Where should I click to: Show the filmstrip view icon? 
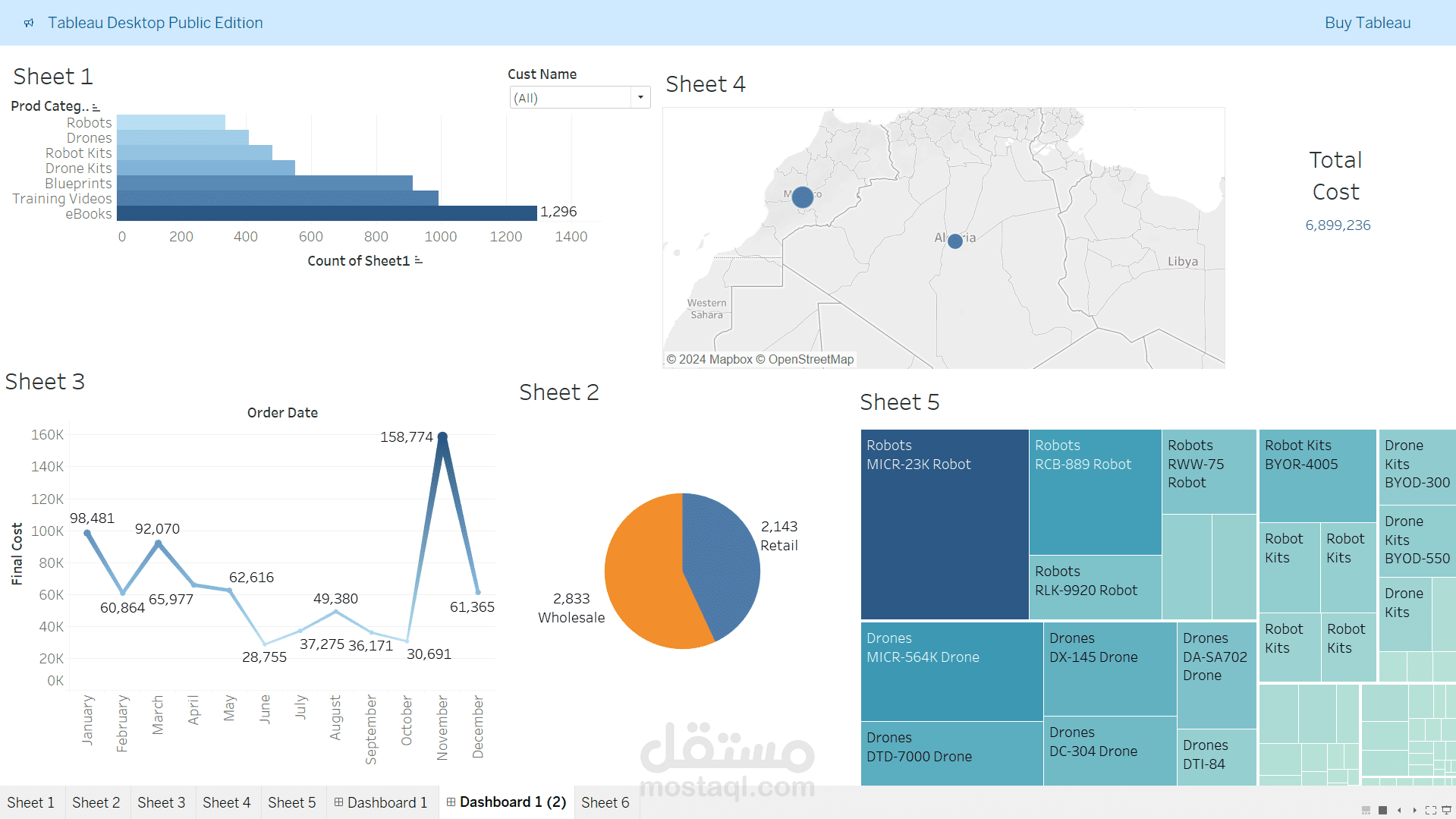[x=1366, y=810]
